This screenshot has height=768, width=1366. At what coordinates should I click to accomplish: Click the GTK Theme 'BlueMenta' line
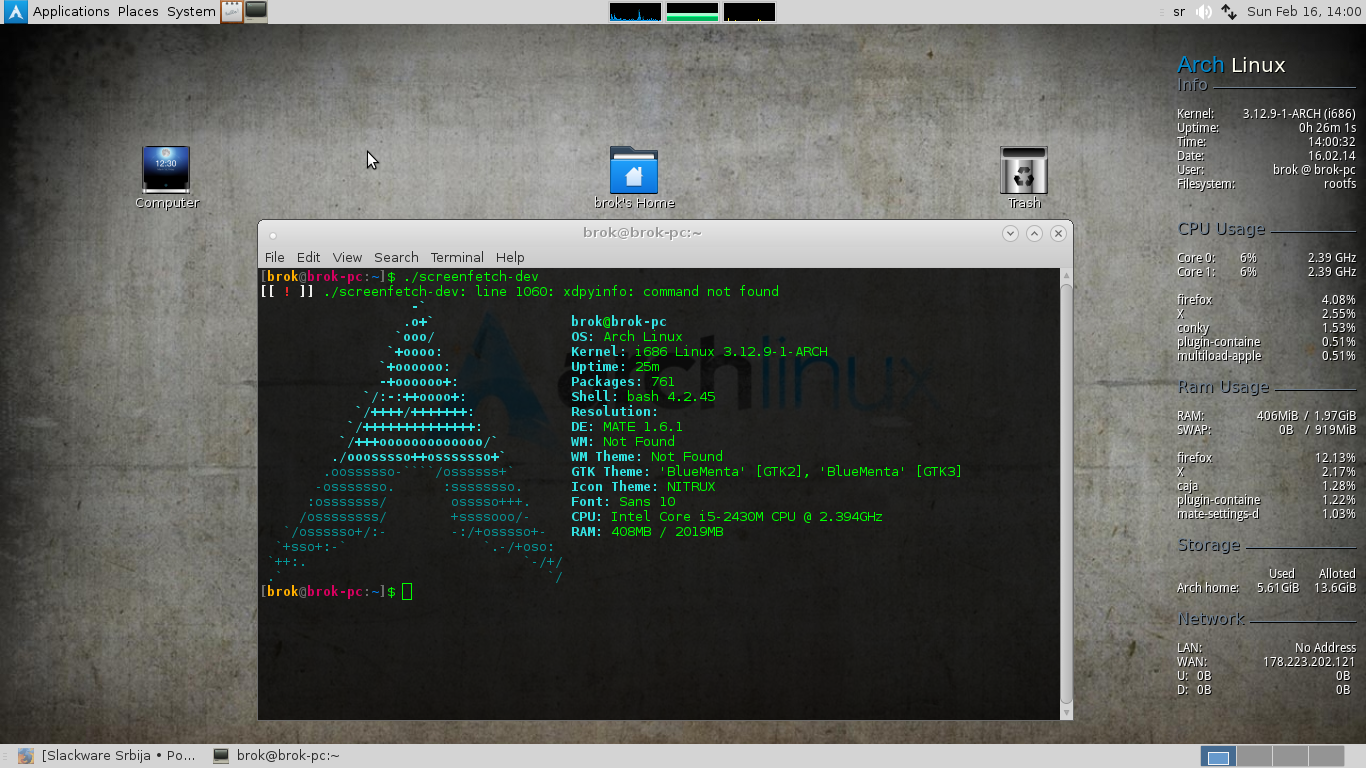pyautogui.click(x=767, y=472)
